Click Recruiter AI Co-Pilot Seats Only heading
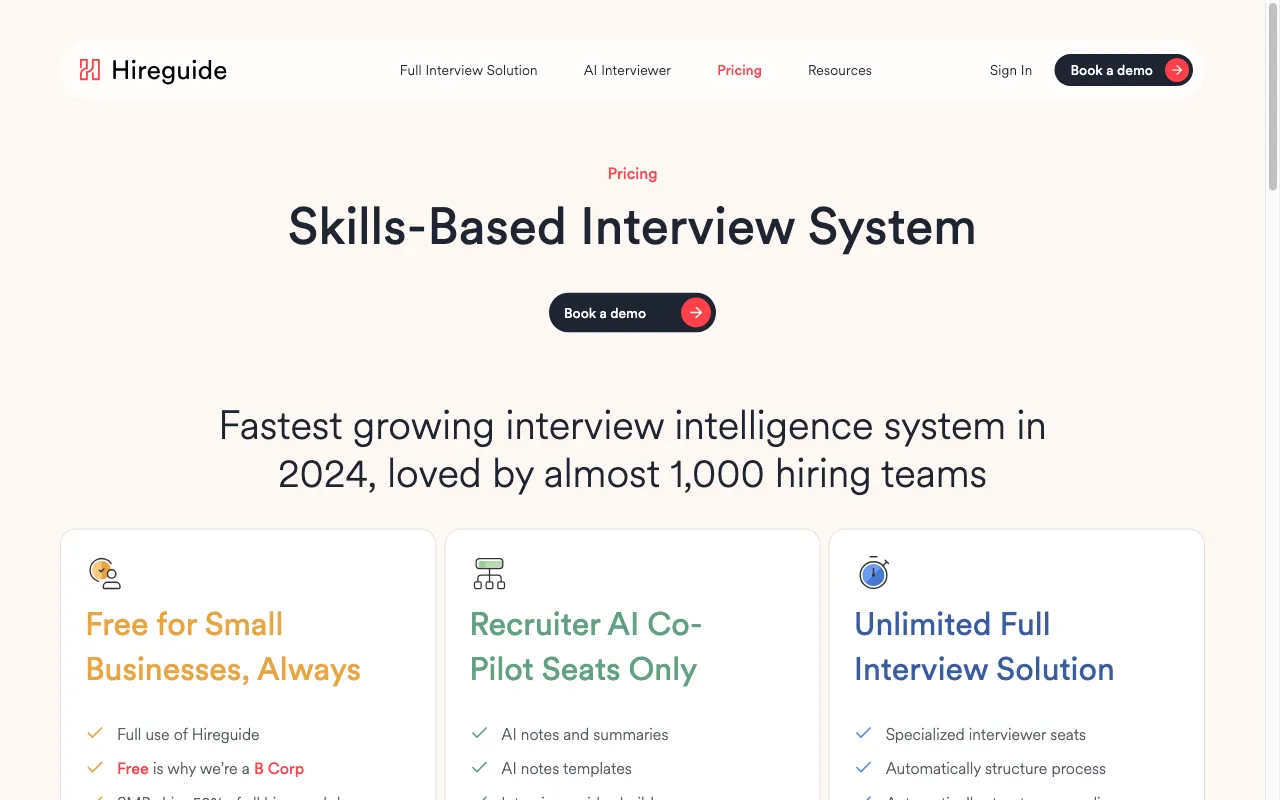Image resolution: width=1280 pixels, height=800 pixels. click(x=586, y=647)
